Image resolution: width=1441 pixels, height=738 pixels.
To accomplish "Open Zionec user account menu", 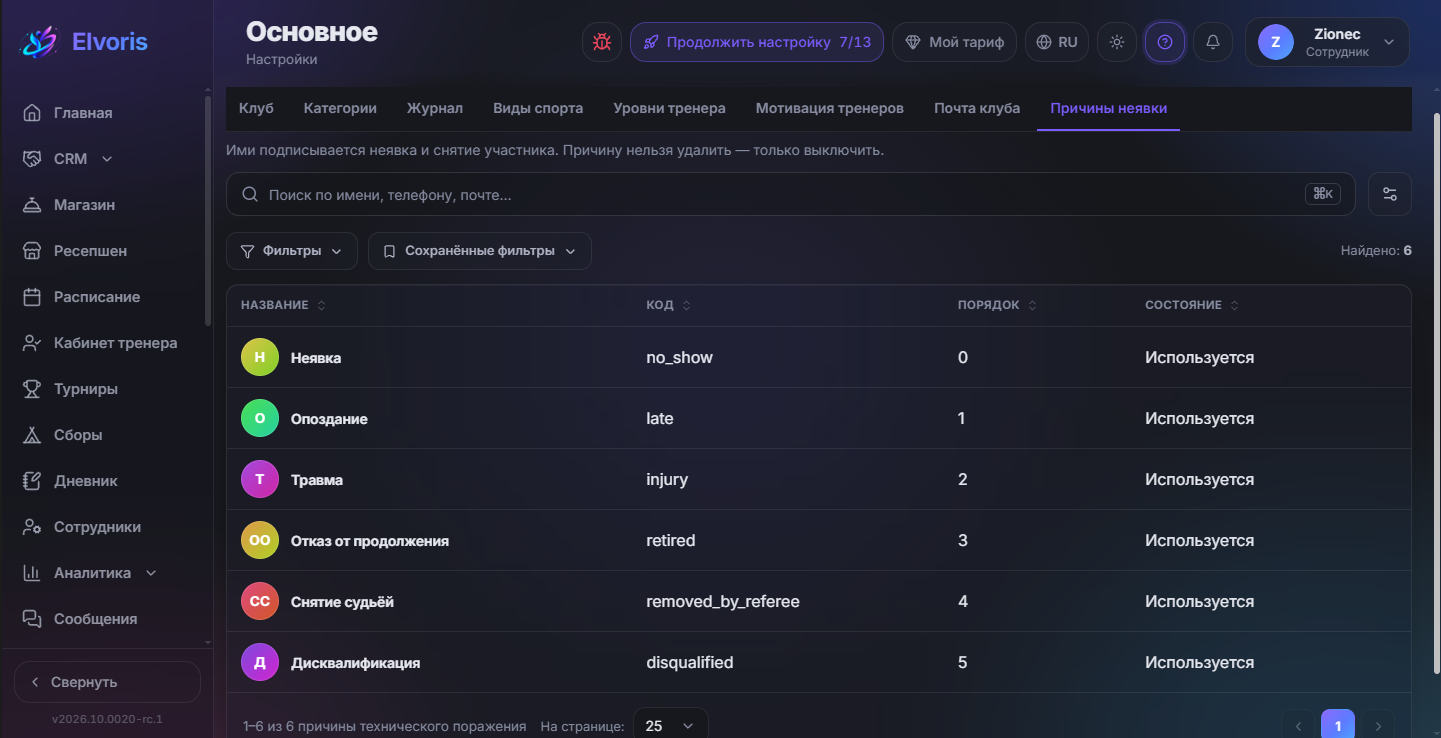I will [x=1327, y=42].
